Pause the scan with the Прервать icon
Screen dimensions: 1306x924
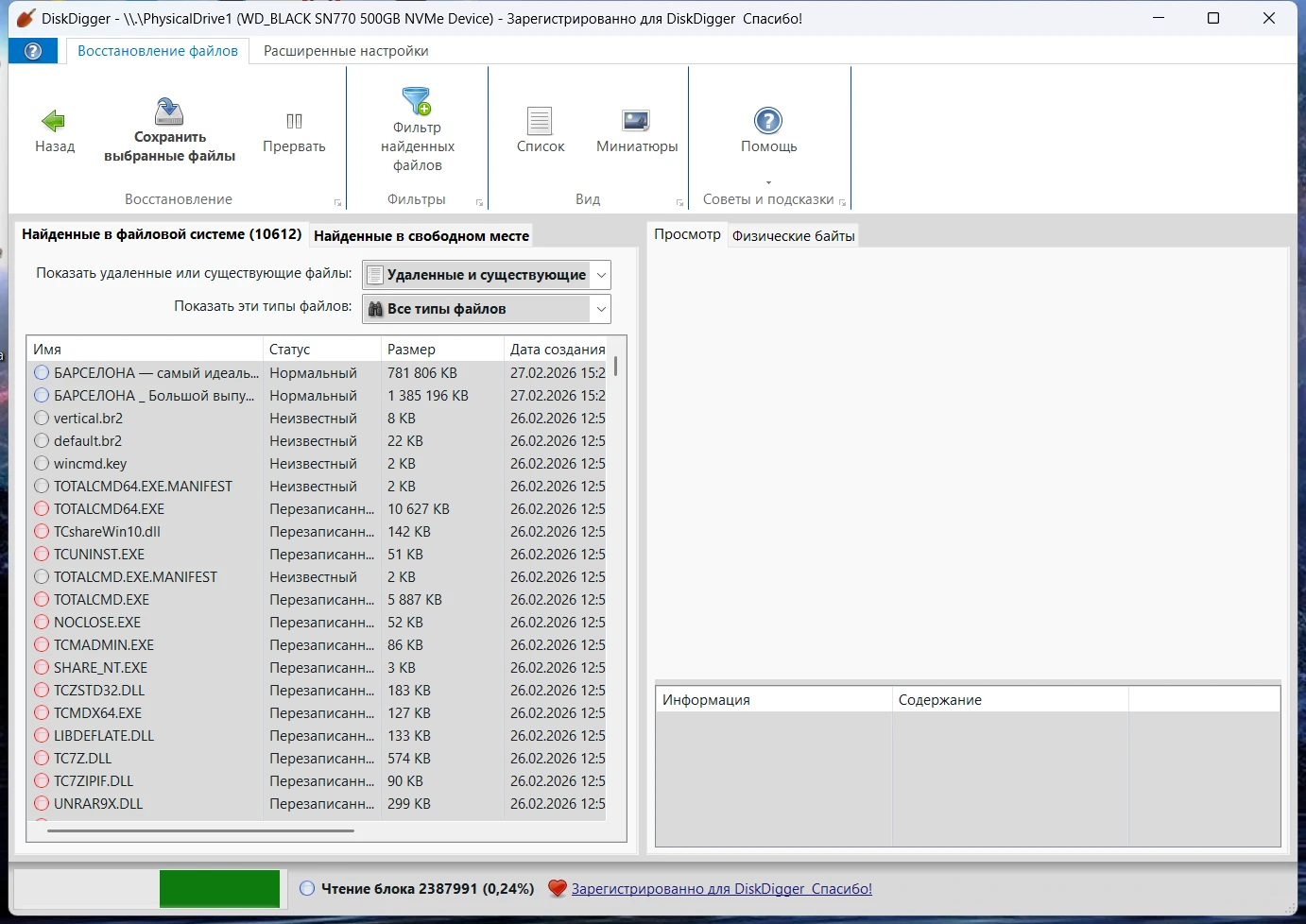294,121
